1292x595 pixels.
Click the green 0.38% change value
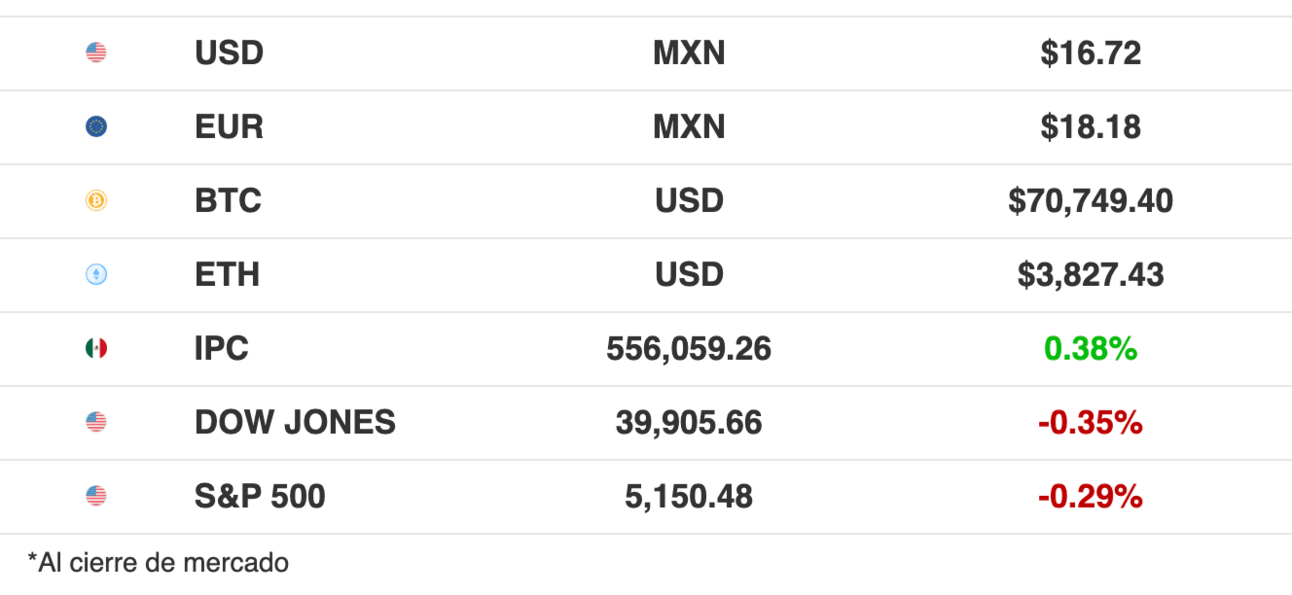pos(1090,349)
